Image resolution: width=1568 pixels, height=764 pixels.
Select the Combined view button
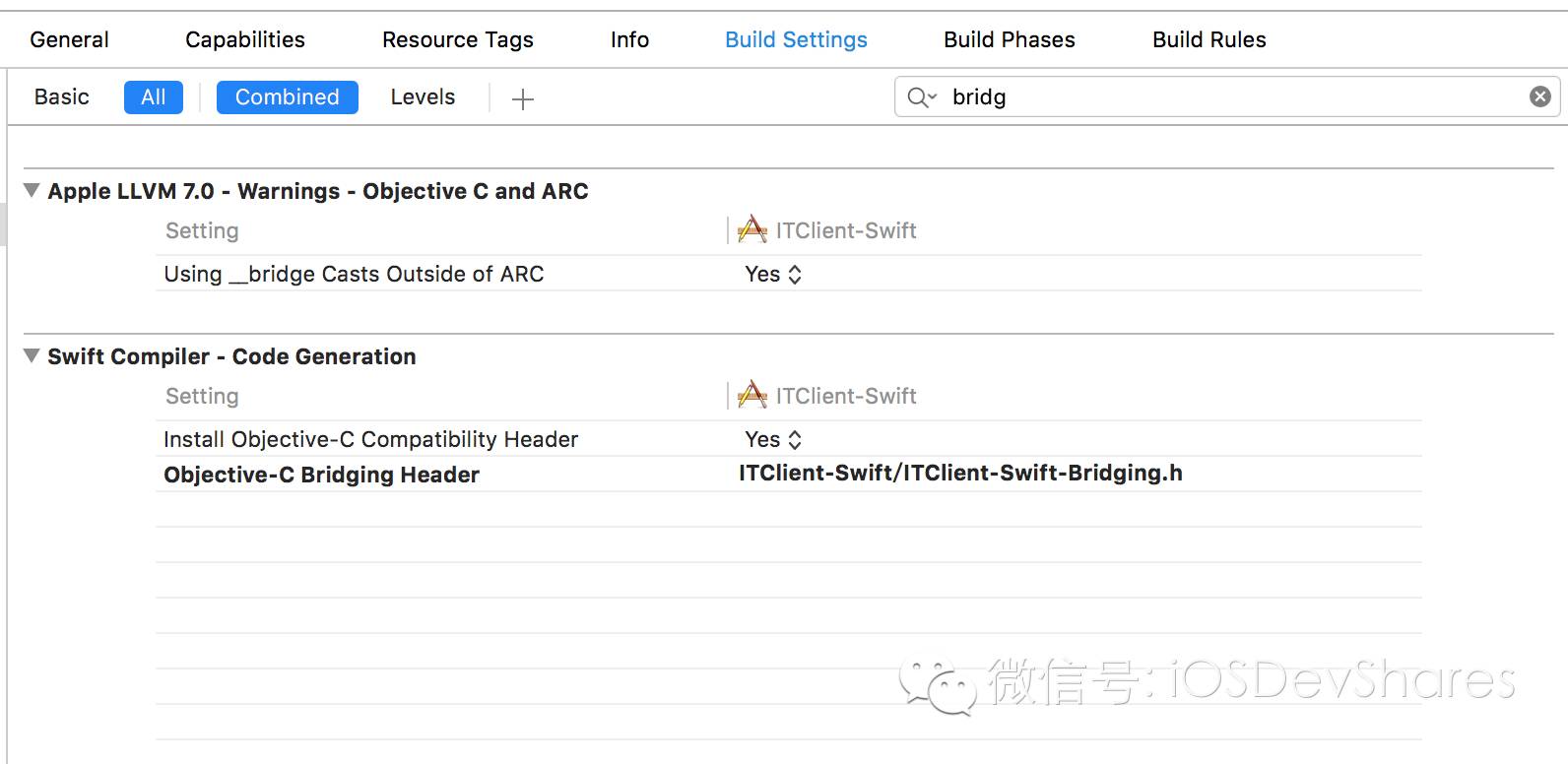click(x=288, y=97)
